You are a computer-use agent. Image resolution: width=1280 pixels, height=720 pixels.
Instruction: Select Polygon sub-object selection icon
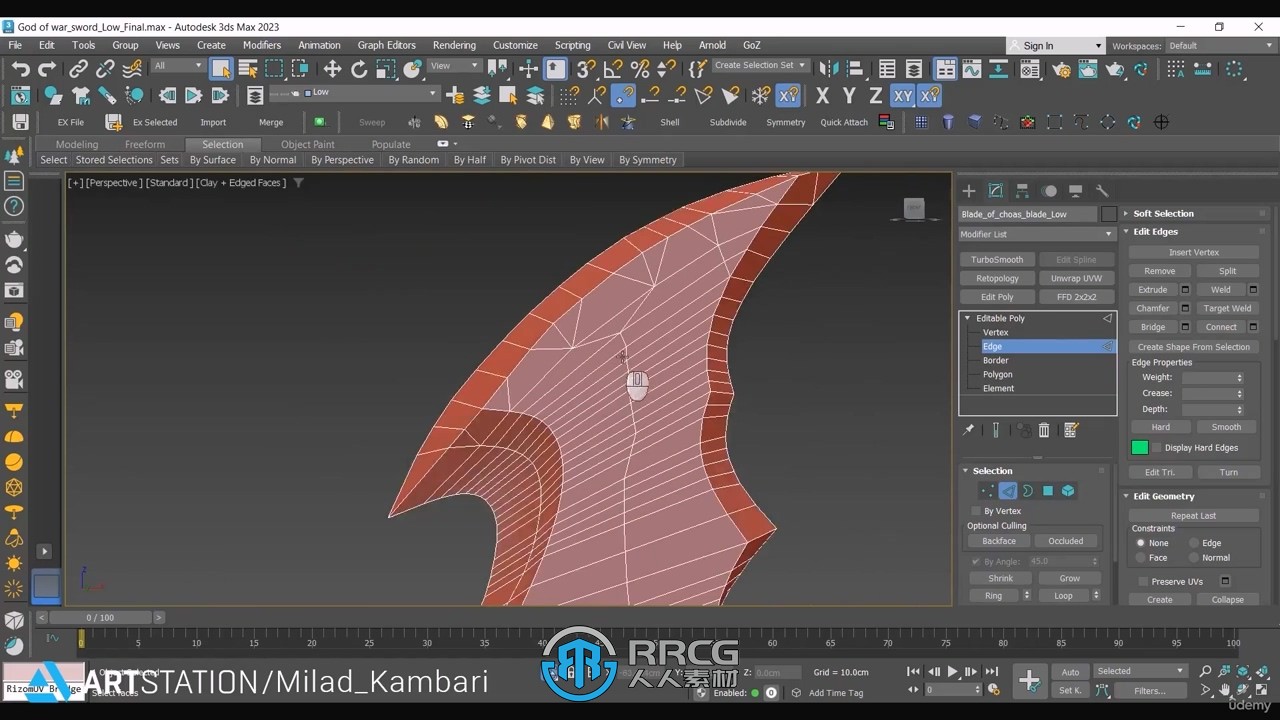point(1048,491)
